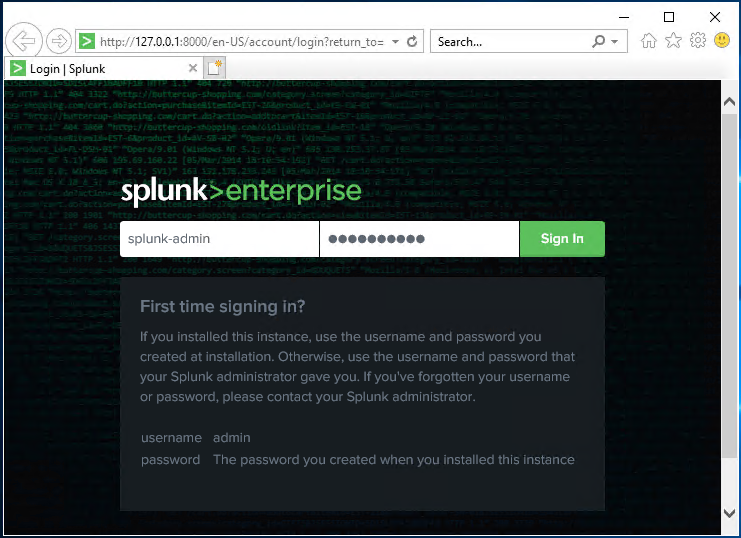The image size is (741, 538).
Task: Expand the address bar autocomplete dropdown
Action: pos(395,42)
